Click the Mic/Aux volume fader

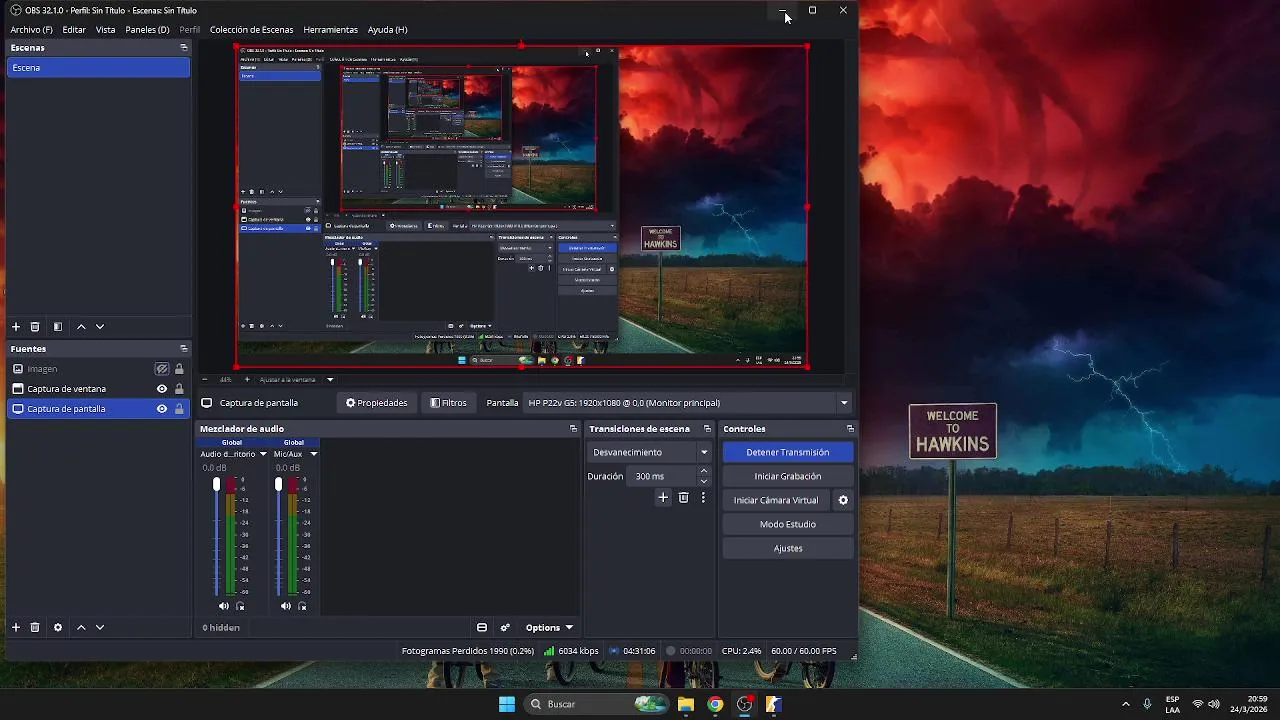pos(278,484)
